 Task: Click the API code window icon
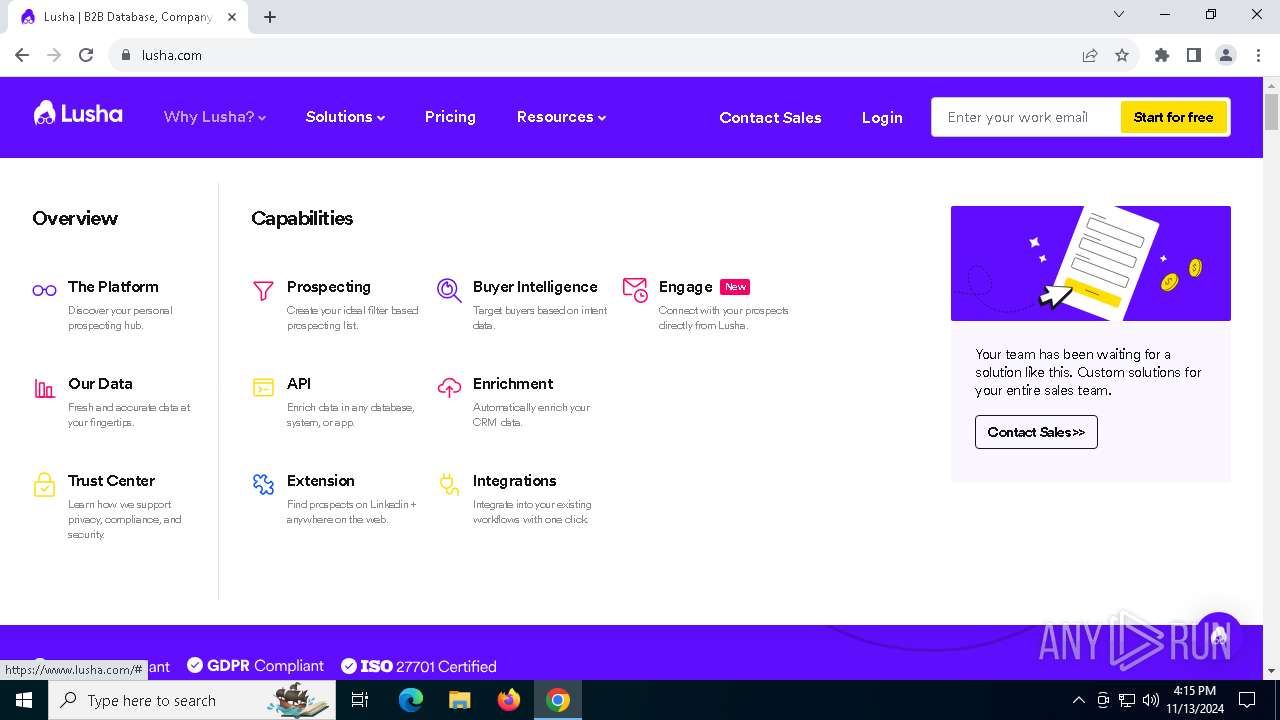click(x=263, y=388)
